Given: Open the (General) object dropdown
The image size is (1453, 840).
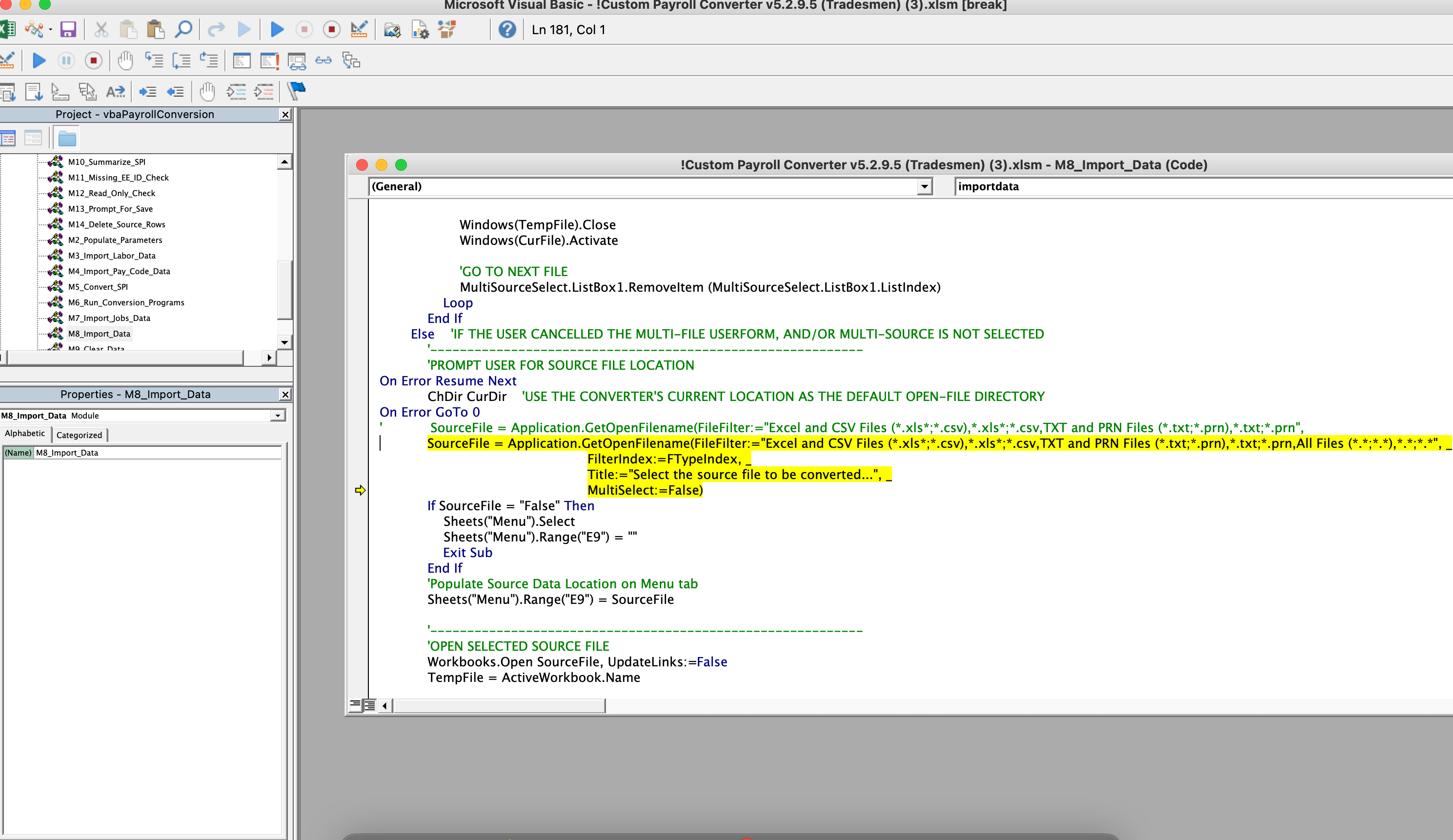Looking at the screenshot, I should (x=924, y=186).
